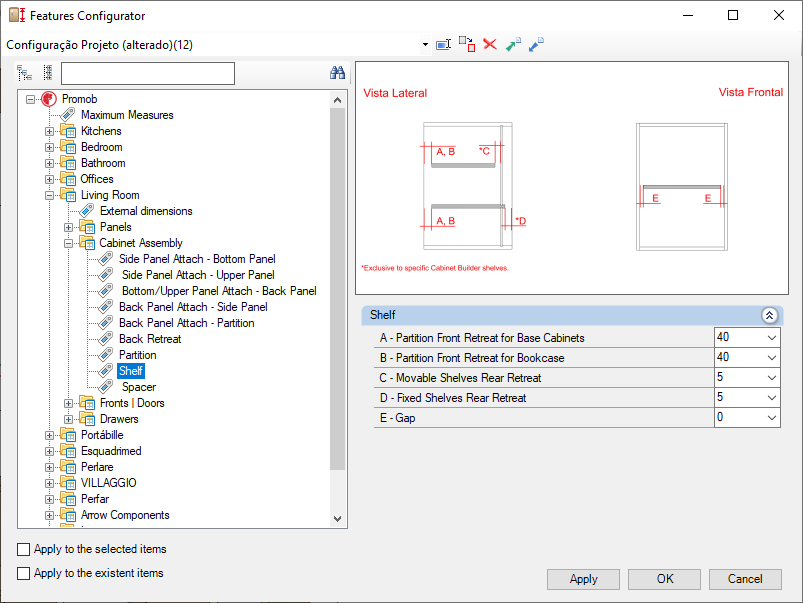Viewport: 803px width, 603px height.
Task: Click the binoculars search icon
Action: click(337, 73)
